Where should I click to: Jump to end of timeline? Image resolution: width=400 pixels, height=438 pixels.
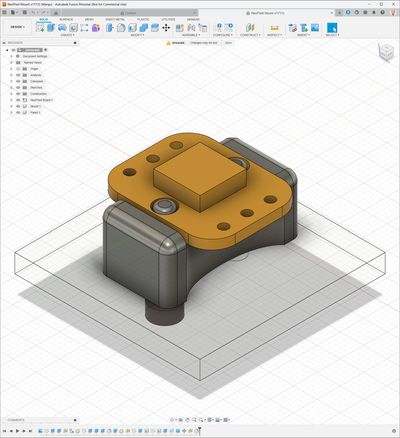tap(30, 431)
